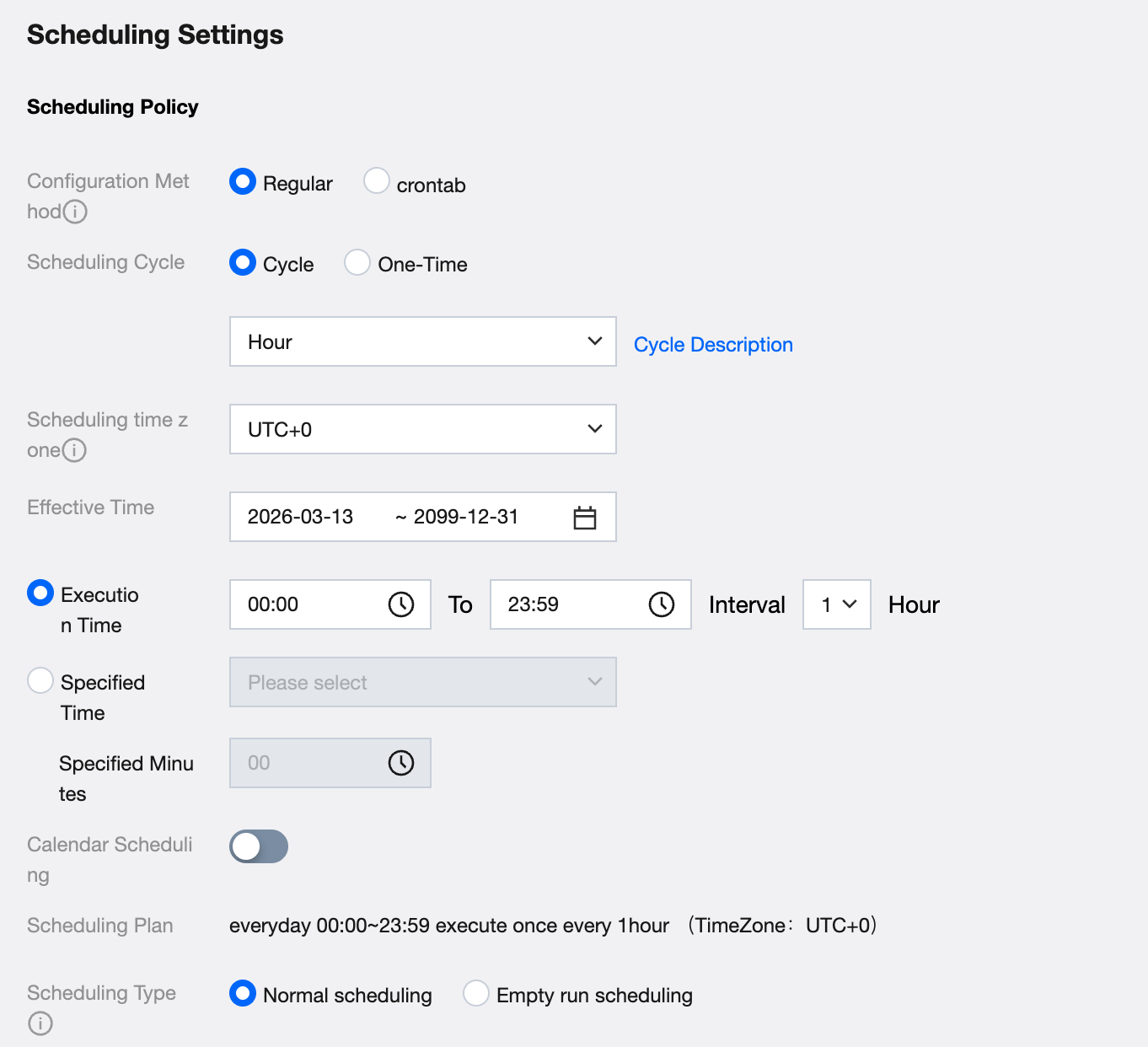Open the Cycle Description link
Viewport: 1148px width, 1047px height.
pyautogui.click(x=713, y=345)
